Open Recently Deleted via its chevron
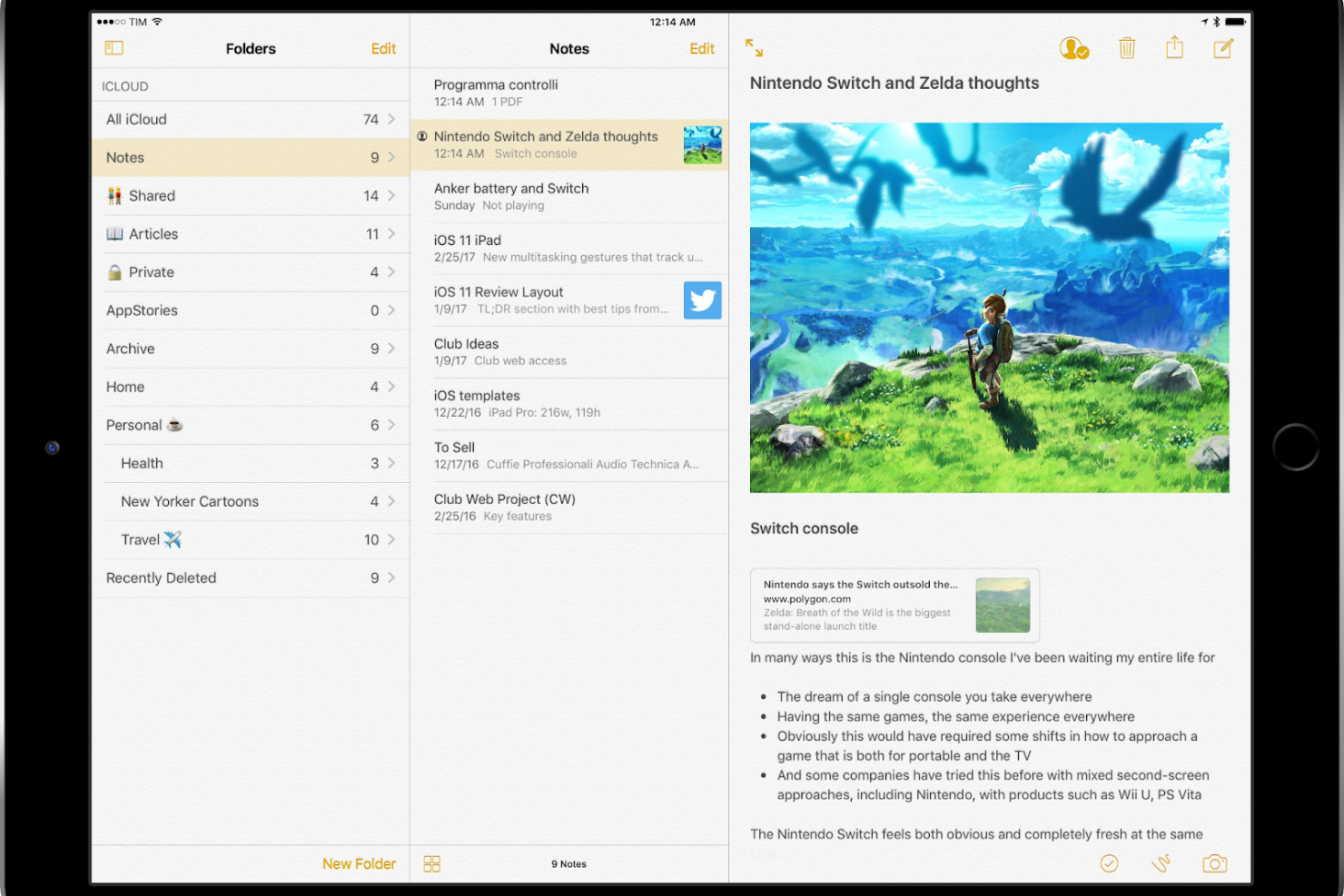 tap(391, 577)
